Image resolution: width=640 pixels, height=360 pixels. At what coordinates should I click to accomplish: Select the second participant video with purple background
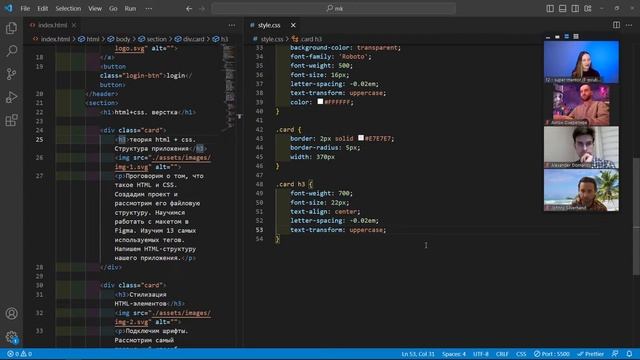pyautogui.click(x=581, y=104)
